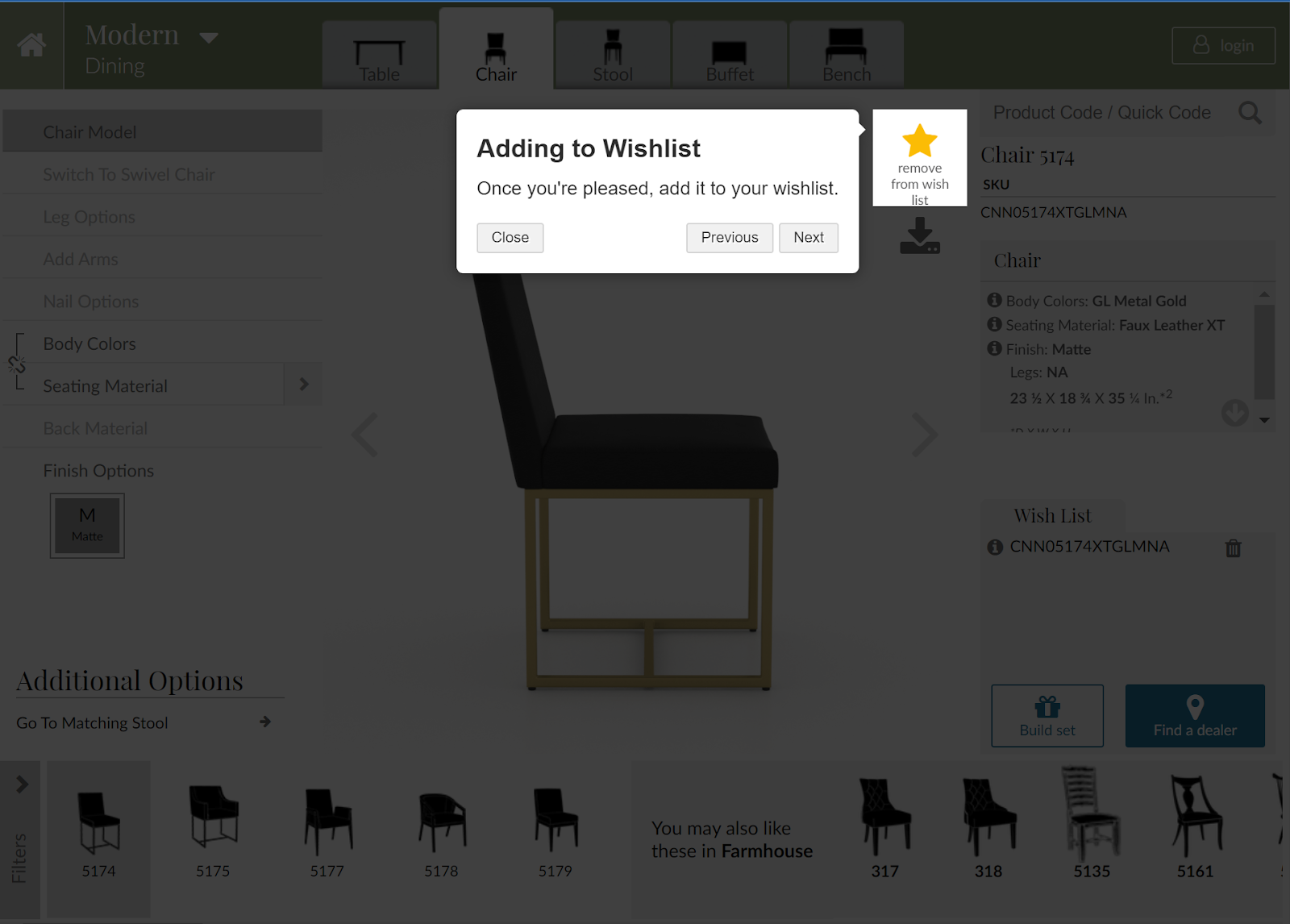Click the product code search magnifier
Viewport: 1290px width, 924px height.
coord(1250,113)
